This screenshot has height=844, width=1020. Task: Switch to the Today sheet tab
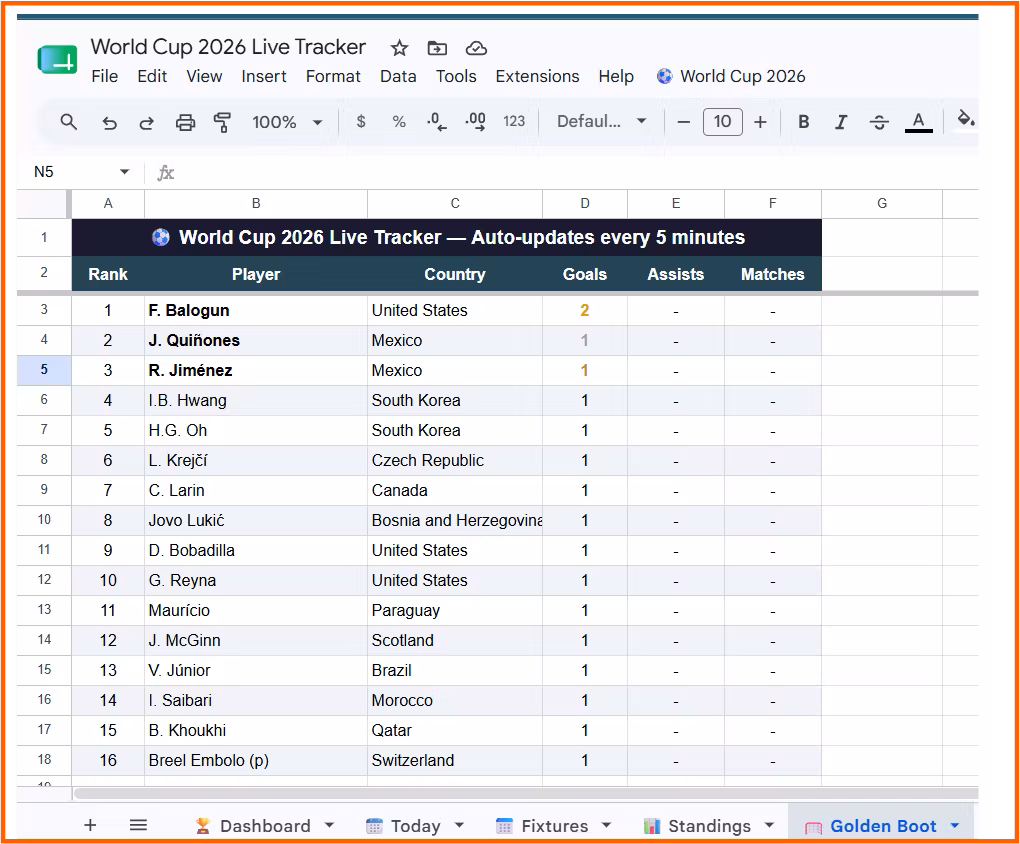click(x=416, y=826)
